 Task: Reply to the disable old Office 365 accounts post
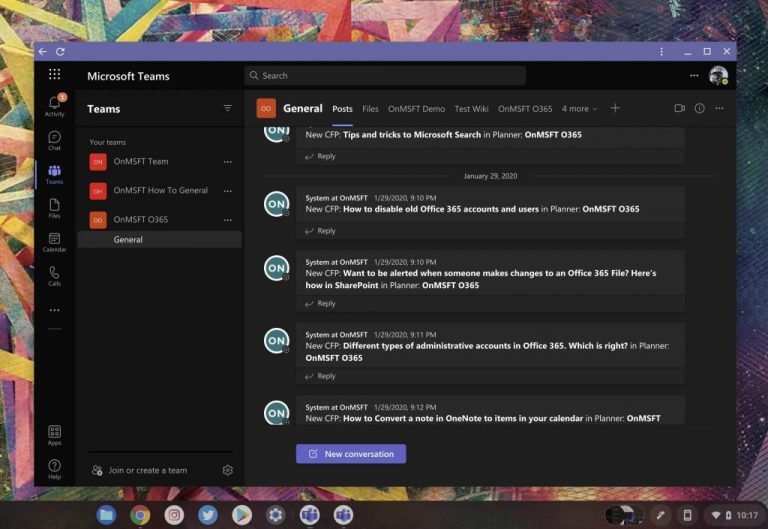(320, 231)
